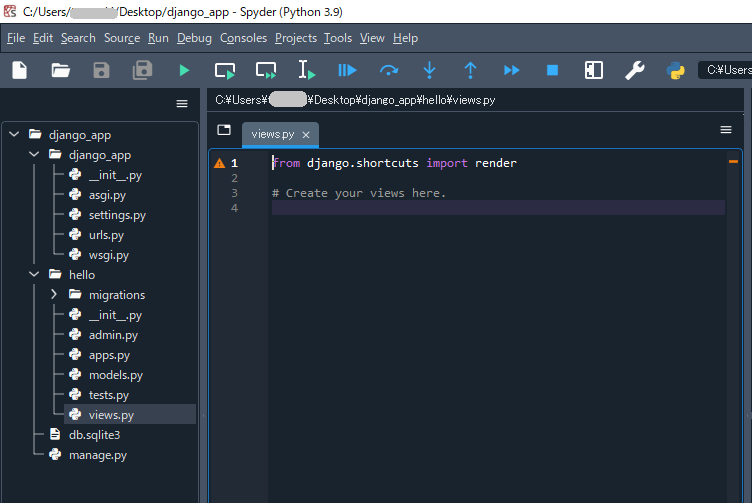Open the Run menu
The image size is (752, 503).
point(158,38)
